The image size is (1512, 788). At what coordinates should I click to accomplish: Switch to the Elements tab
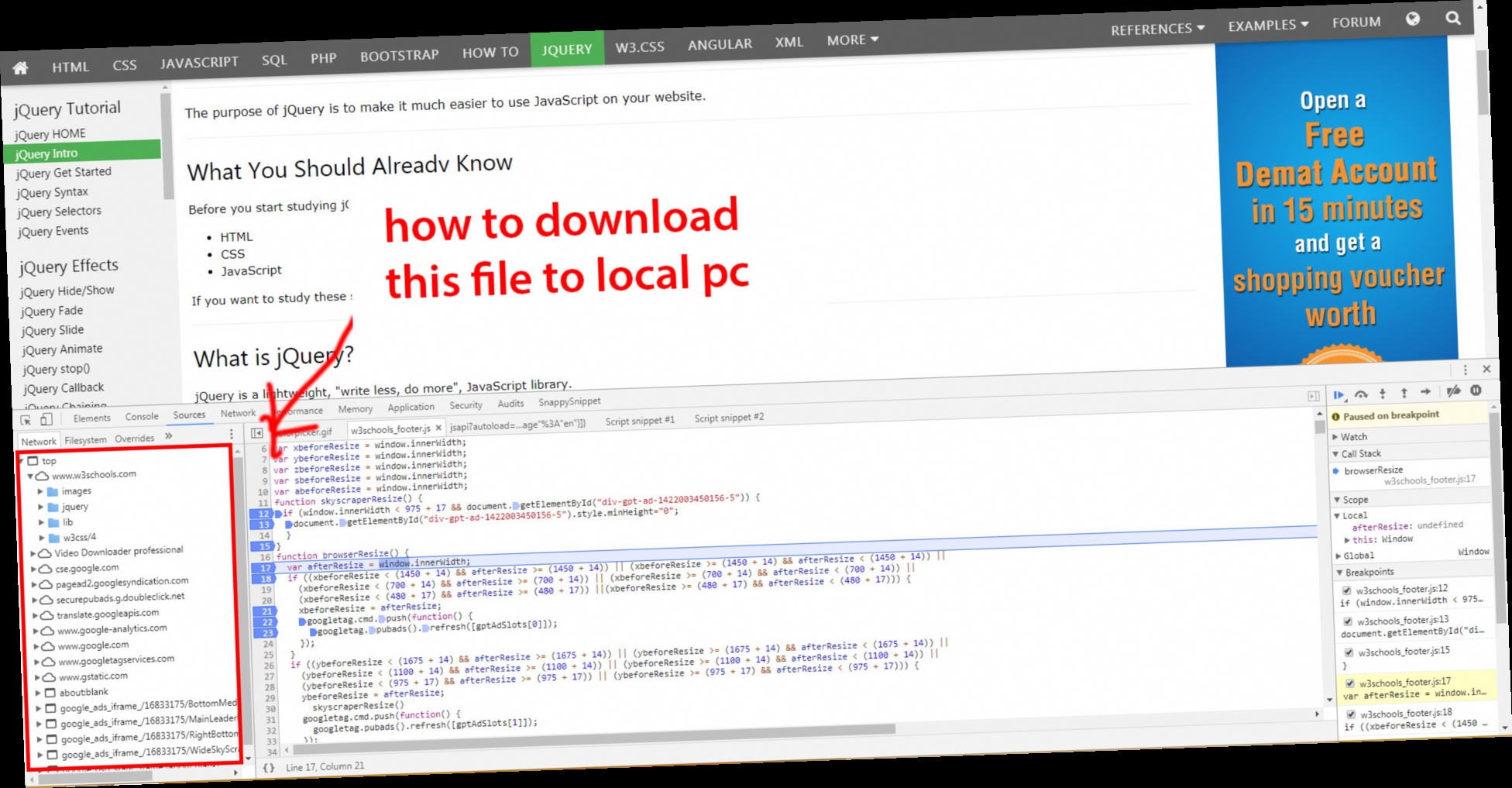(92, 418)
